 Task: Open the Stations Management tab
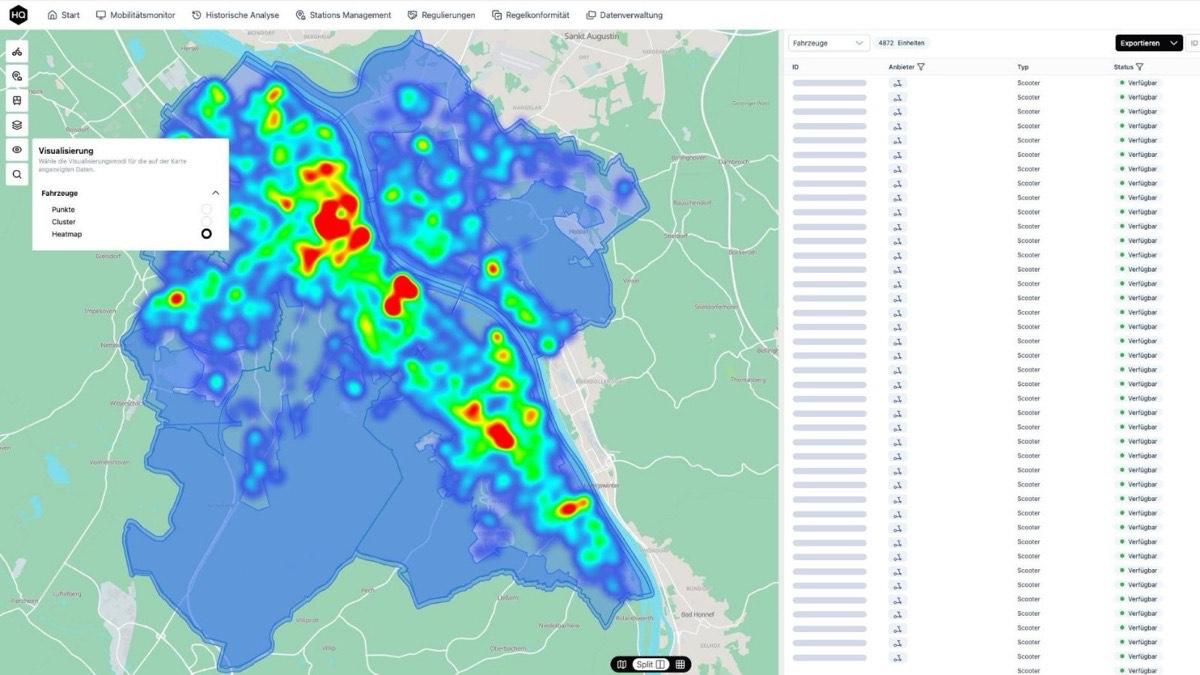343,15
